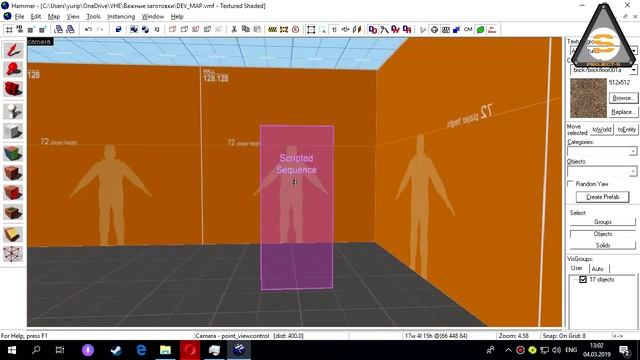640x360 pixels.
Task: Click the Cut scissors icon
Action: pos(234,29)
